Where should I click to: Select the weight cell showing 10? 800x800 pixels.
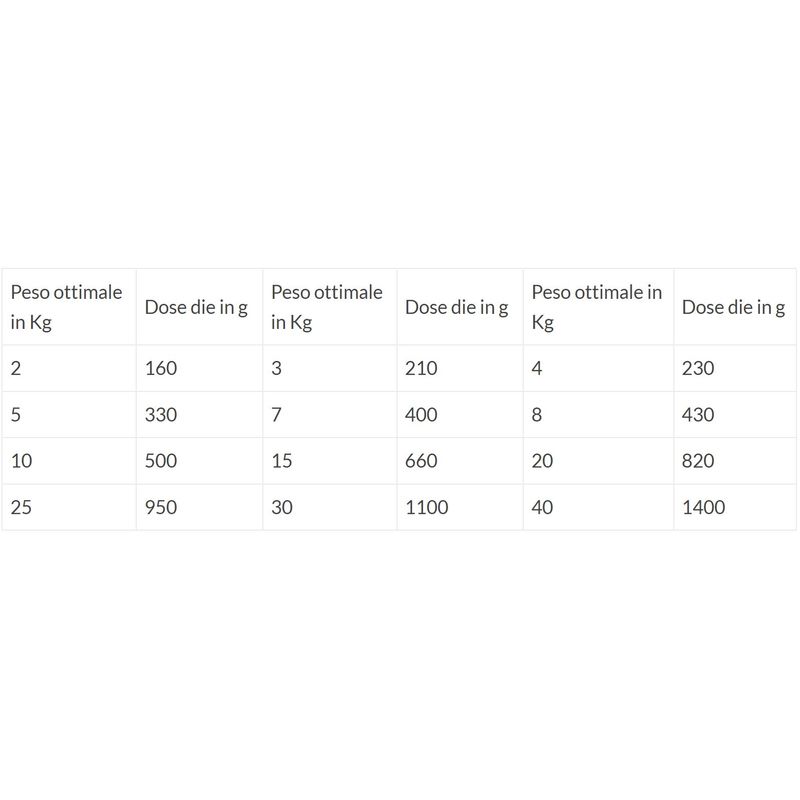(x=21, y=461)
